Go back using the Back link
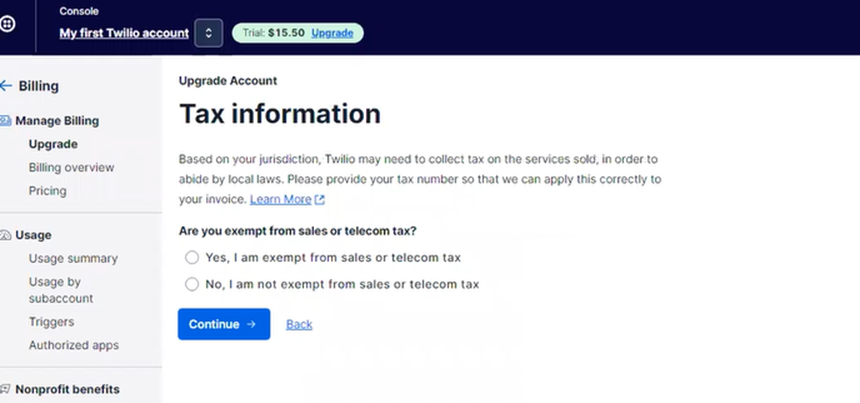Image resolution: width=860 pixels, height=403 pixels. click(x=299, y=325)
